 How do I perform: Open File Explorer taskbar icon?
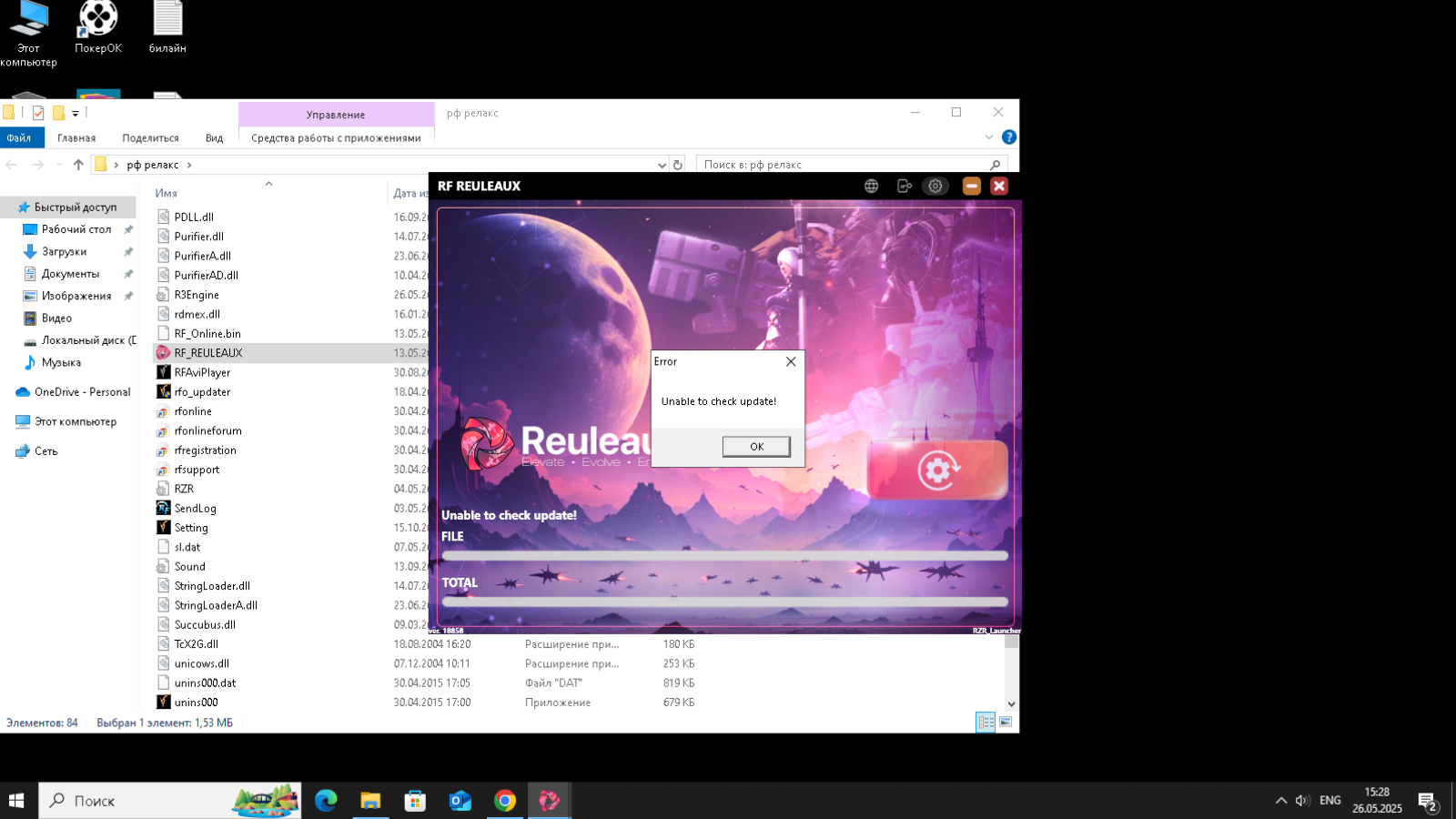point(370,801)
